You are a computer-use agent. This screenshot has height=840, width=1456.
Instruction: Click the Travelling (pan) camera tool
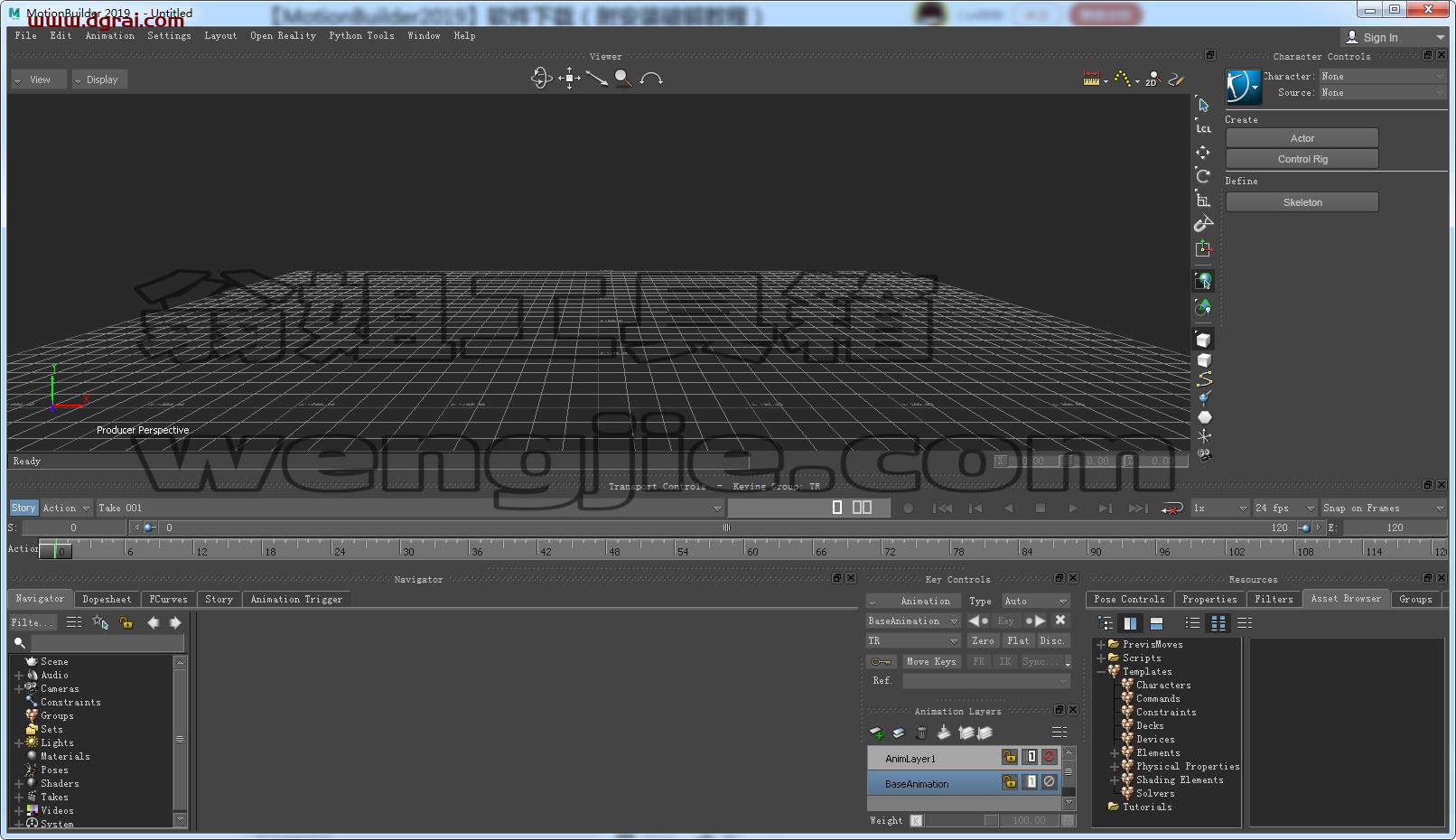click(x=569, y=79)
